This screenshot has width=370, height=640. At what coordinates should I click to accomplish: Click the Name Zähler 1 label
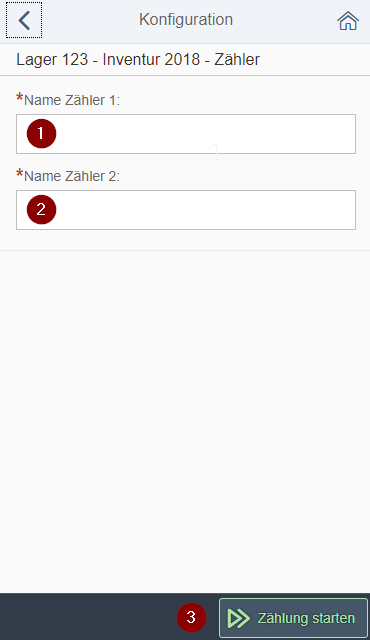tap(72, 100)
